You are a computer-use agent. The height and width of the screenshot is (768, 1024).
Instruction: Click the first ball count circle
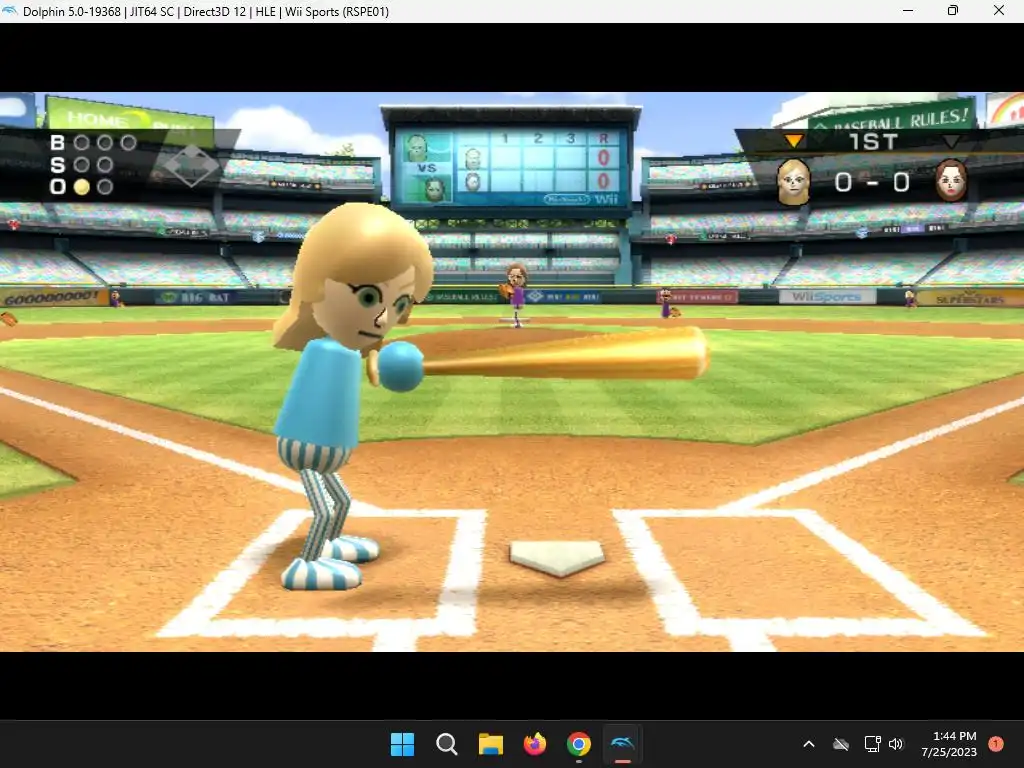pyautogui.click(x=82, y=142)
